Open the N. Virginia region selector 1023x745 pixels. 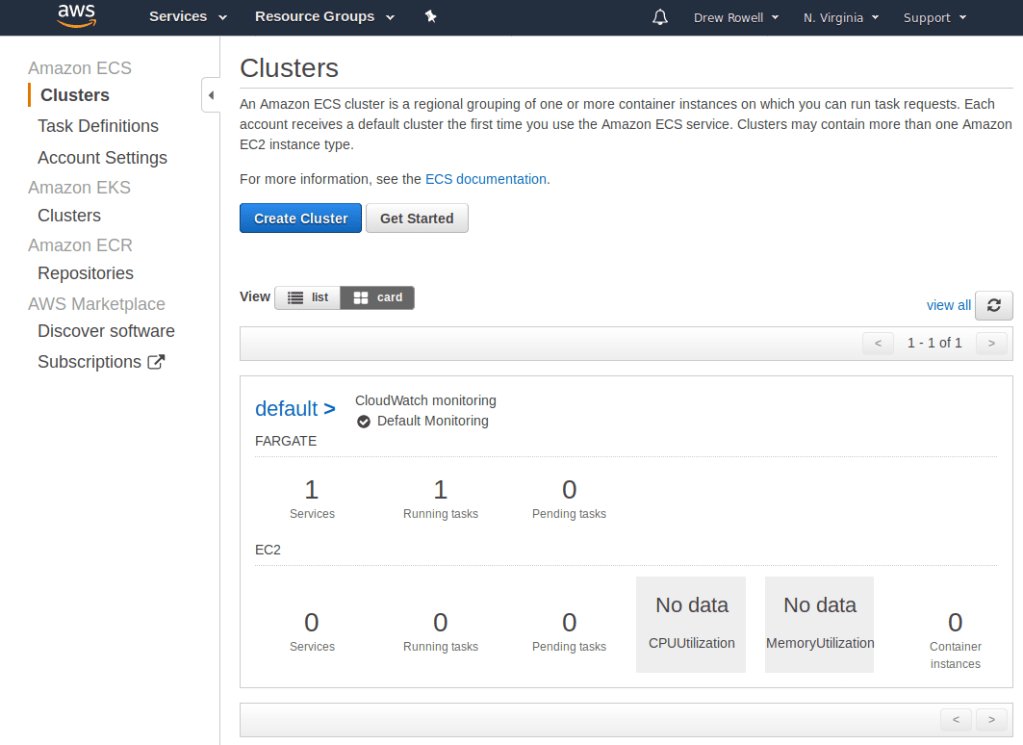click(841, 17)
